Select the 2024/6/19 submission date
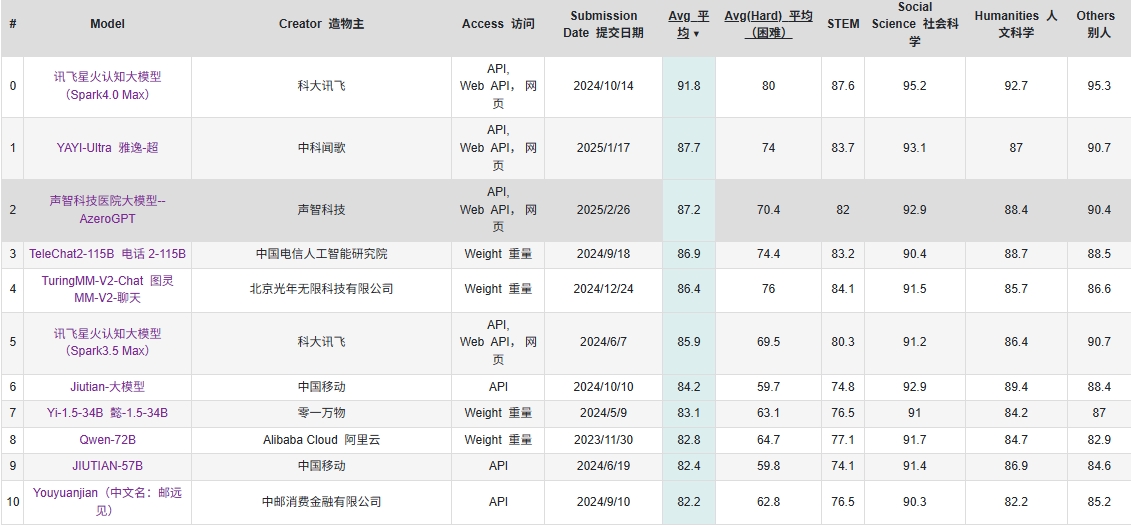 [x=604, y=466]
